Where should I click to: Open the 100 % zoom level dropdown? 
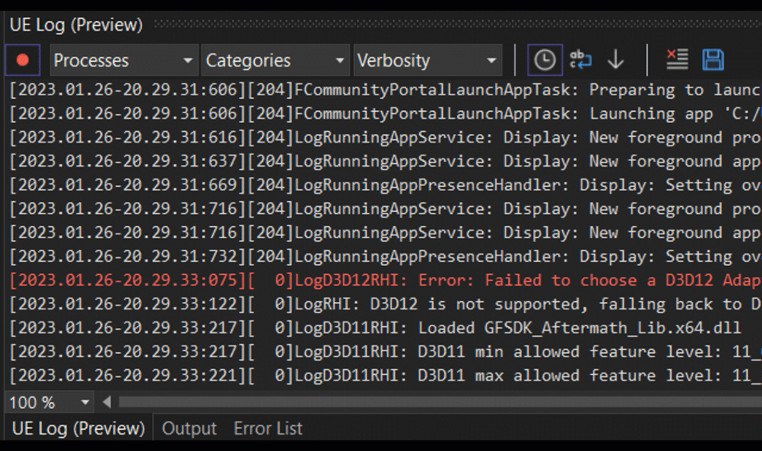(84, 402)
